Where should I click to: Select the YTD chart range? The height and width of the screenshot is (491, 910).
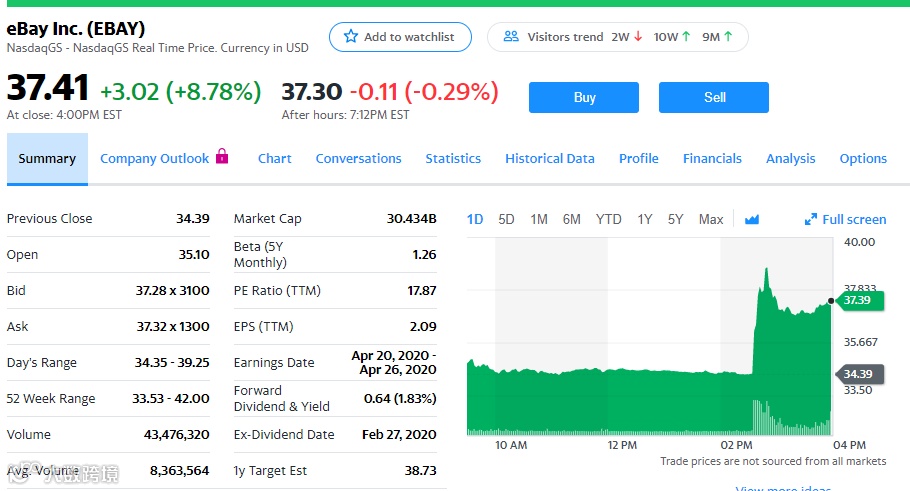(x=608, y=219)
